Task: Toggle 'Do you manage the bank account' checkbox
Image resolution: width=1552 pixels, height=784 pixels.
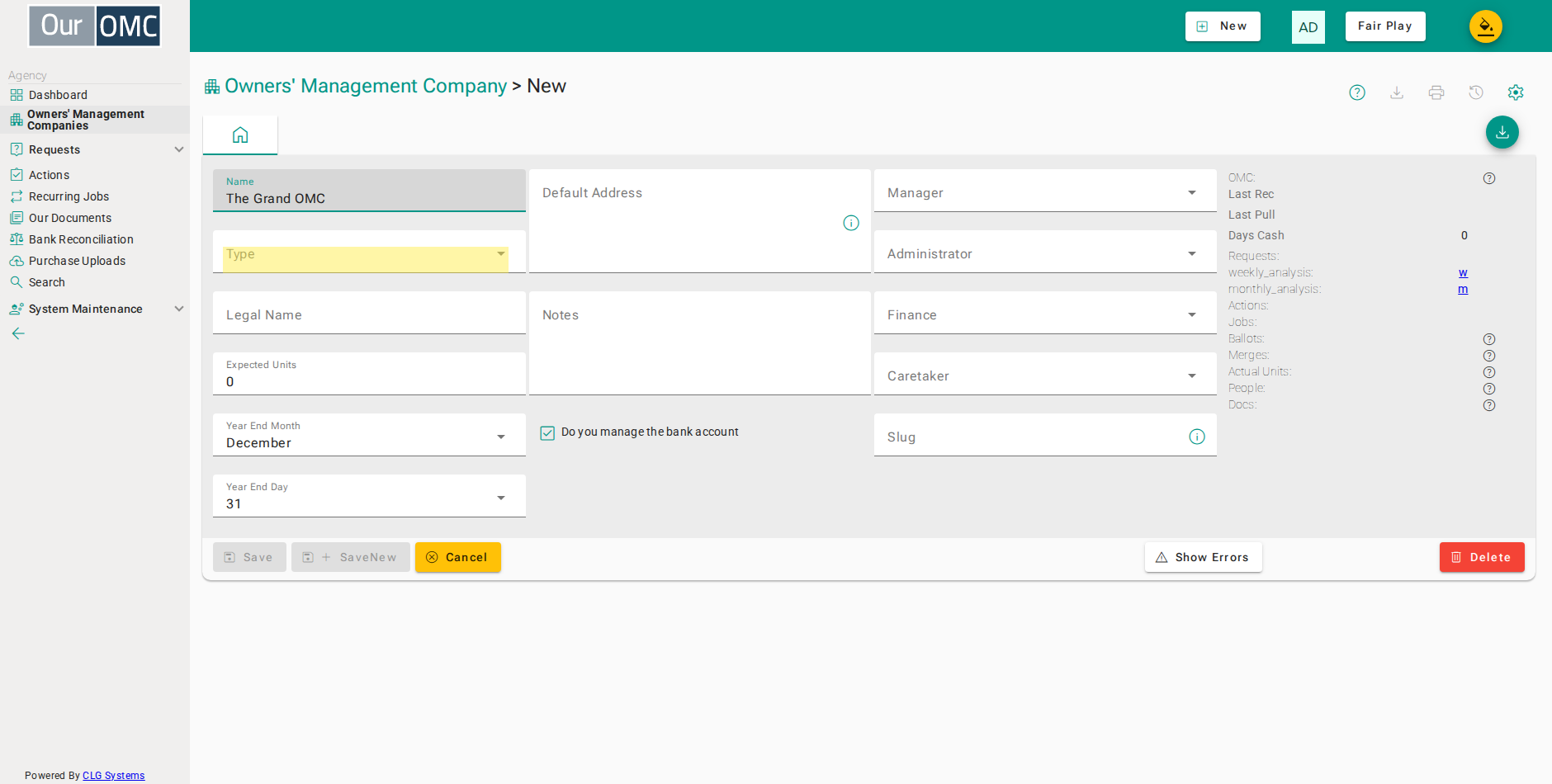Action: [x=547, y=432]
